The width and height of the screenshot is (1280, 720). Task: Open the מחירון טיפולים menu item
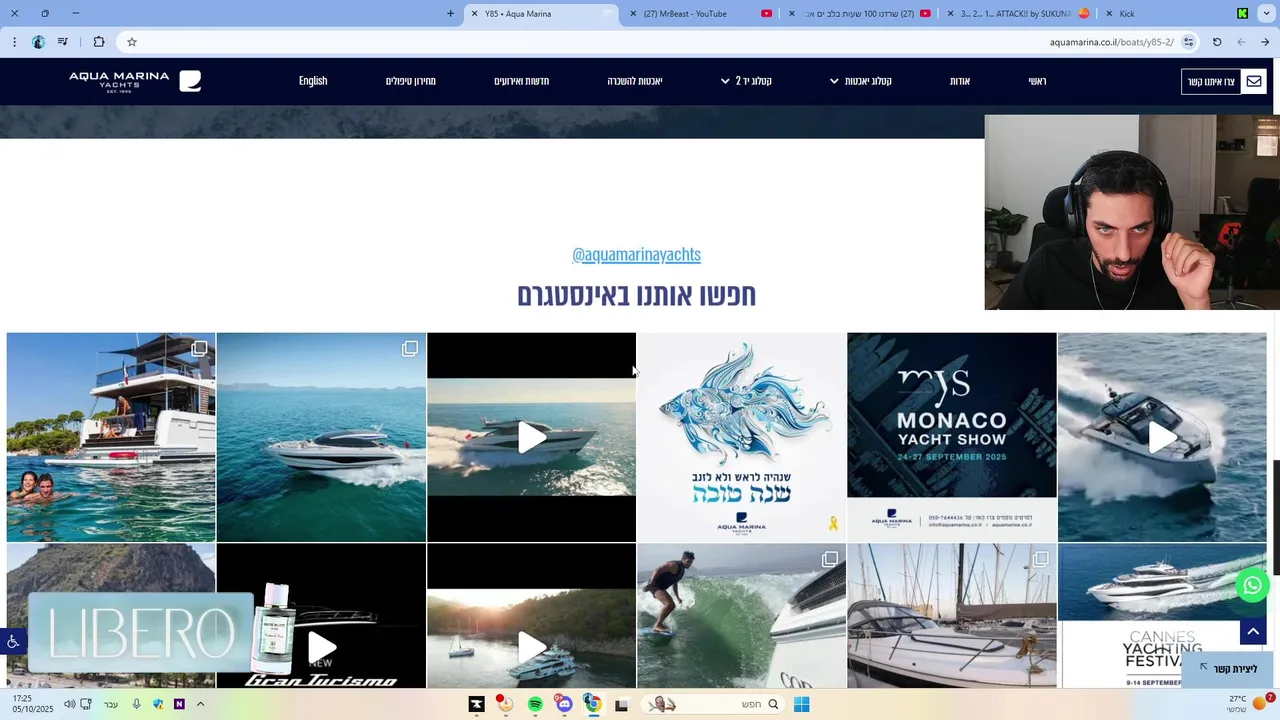pyautogui.click(x=411, y=81)
